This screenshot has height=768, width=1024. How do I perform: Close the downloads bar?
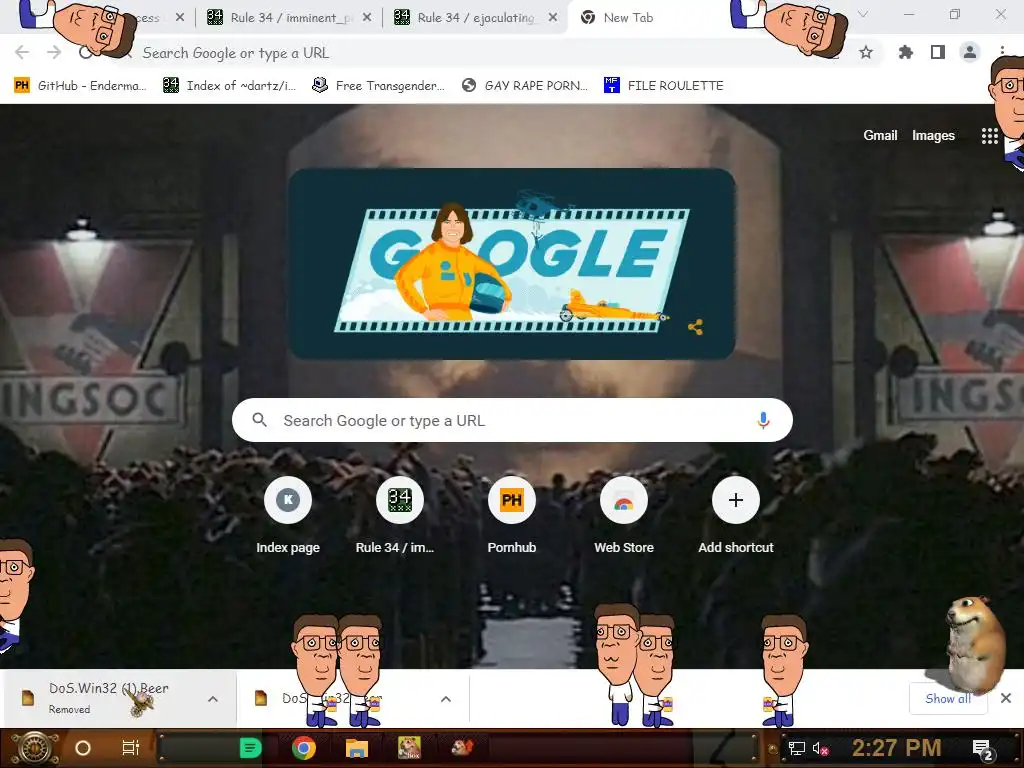(x=1006, y=699)
